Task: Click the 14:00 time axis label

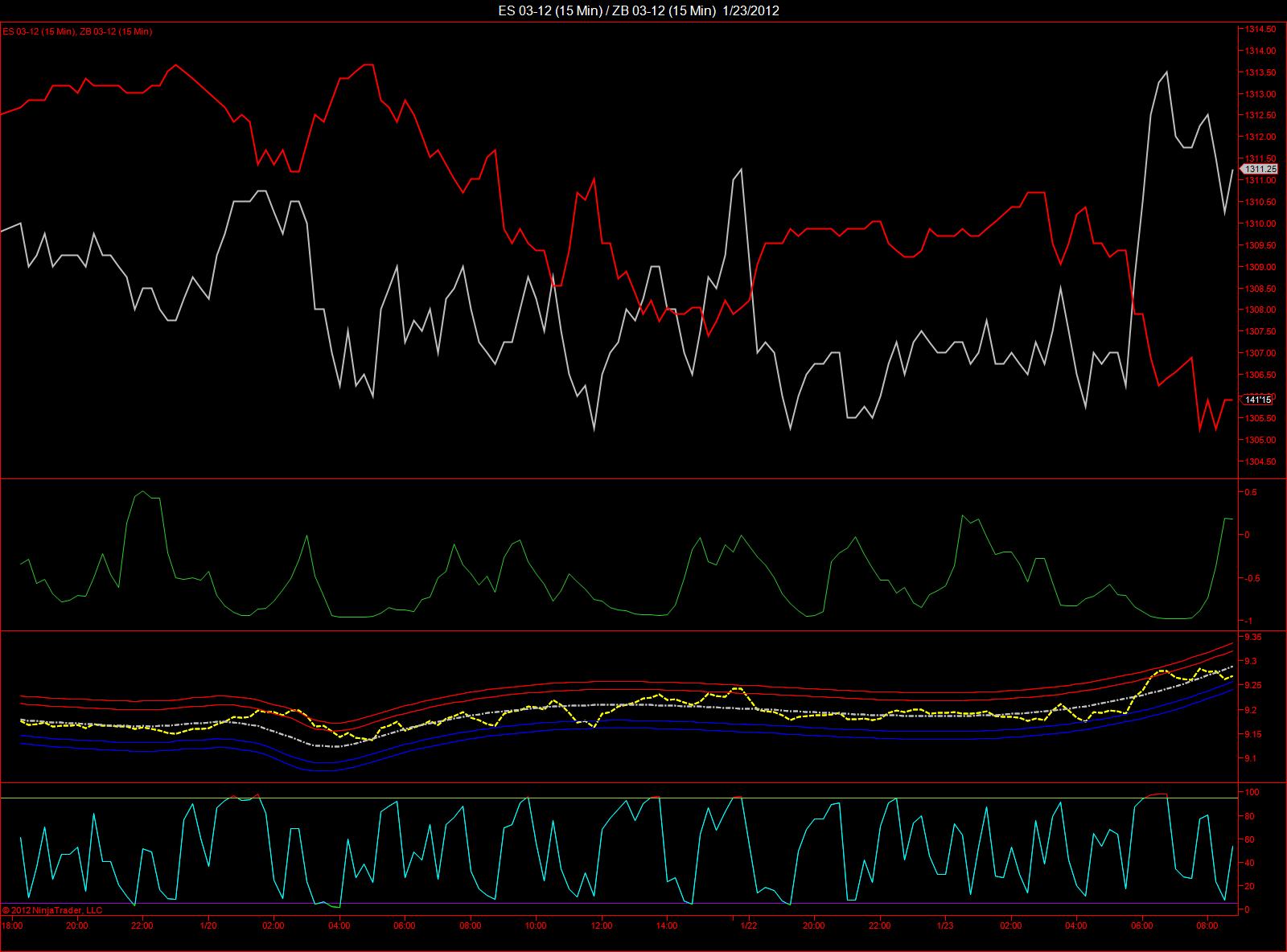Action: tap(667, 925)
